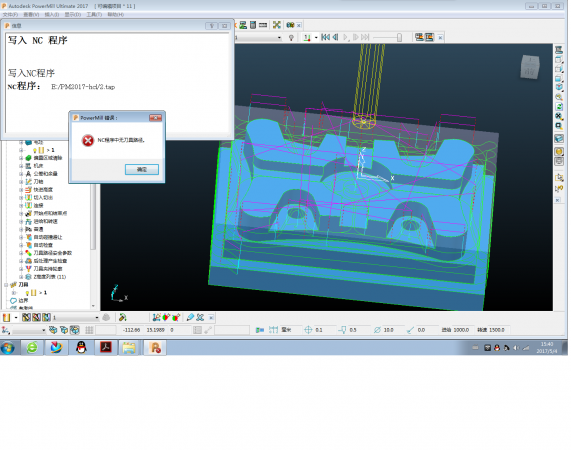
Task: Click the view orientation cube in the viewport
Action: [x=529, y=67]
